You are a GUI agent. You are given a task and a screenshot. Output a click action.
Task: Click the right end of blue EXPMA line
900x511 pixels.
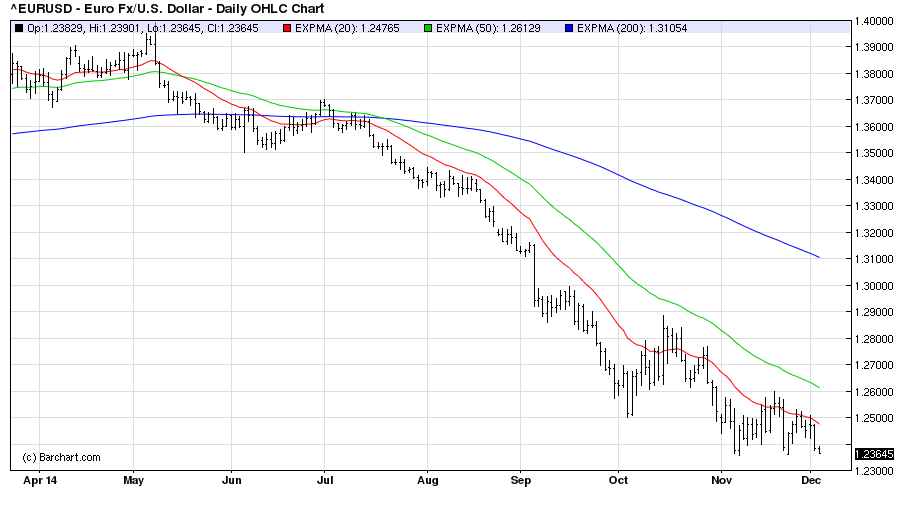(819, 257)
